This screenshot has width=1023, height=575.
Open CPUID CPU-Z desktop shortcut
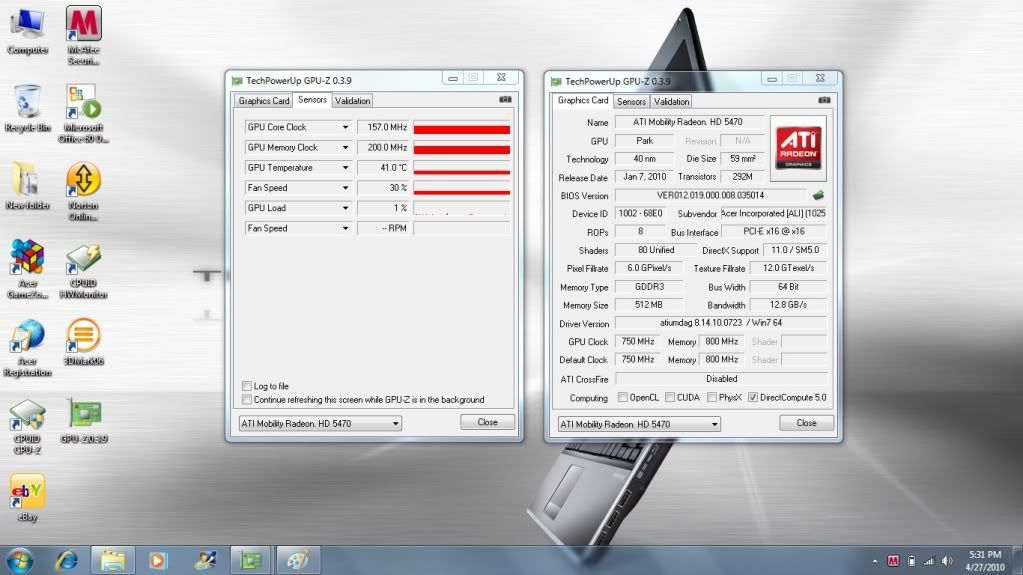point(27,425)
